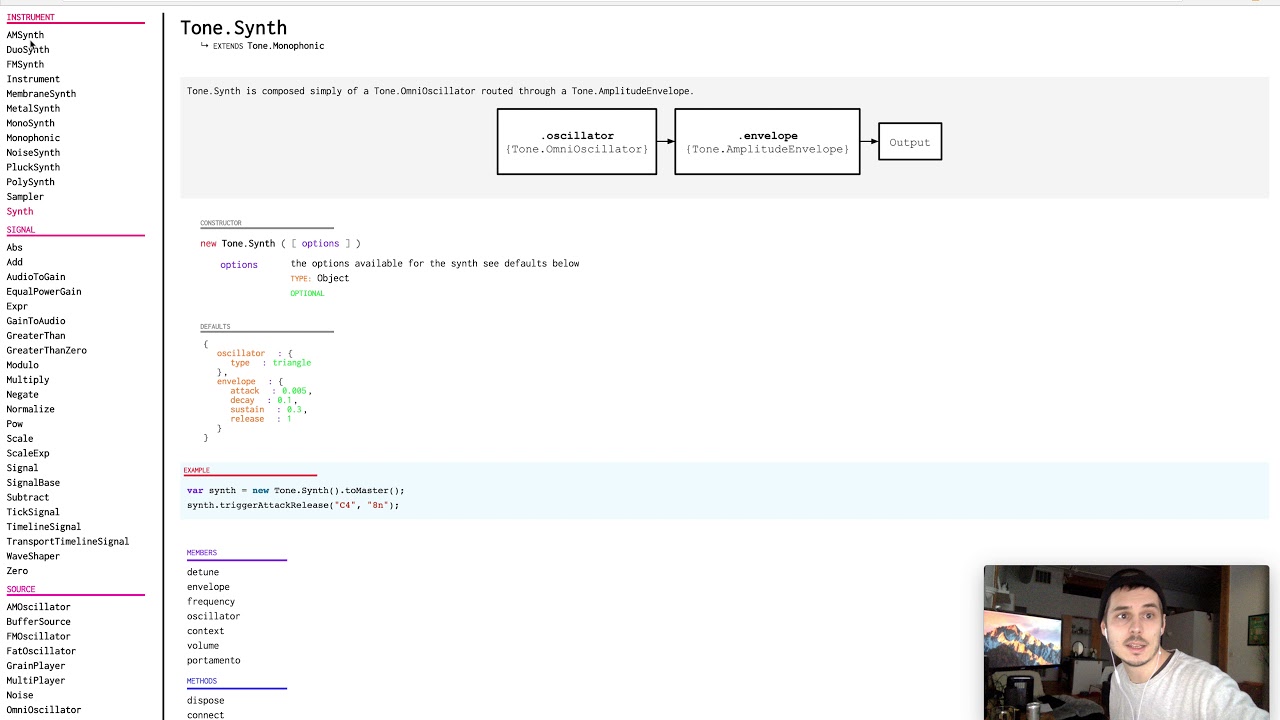Image resolution: width=1280 pixels, height=720 pixels.
Task: Open BufferSource documentation
Action: [38, 622]
